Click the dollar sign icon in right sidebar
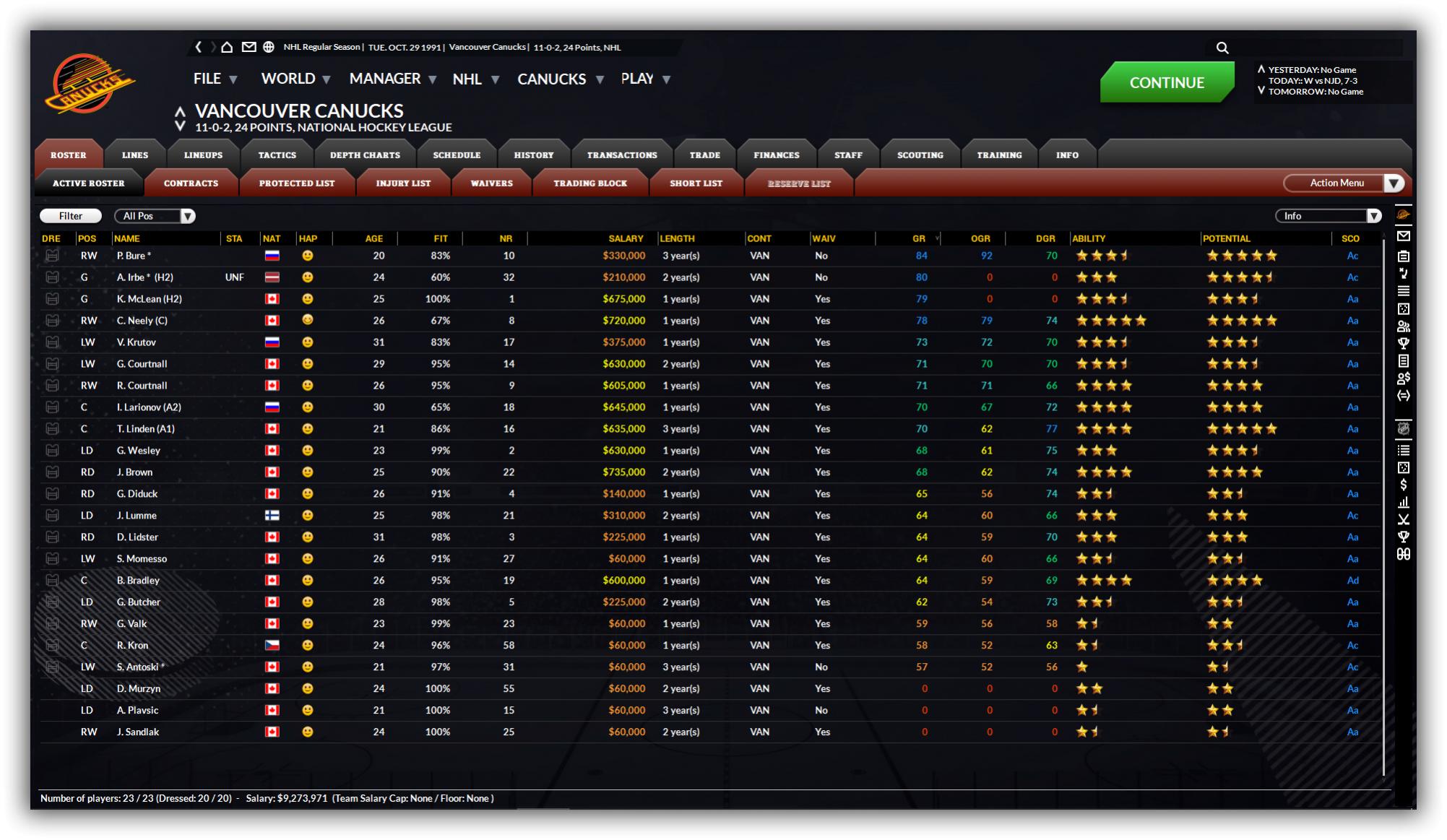 point(1403,485)
